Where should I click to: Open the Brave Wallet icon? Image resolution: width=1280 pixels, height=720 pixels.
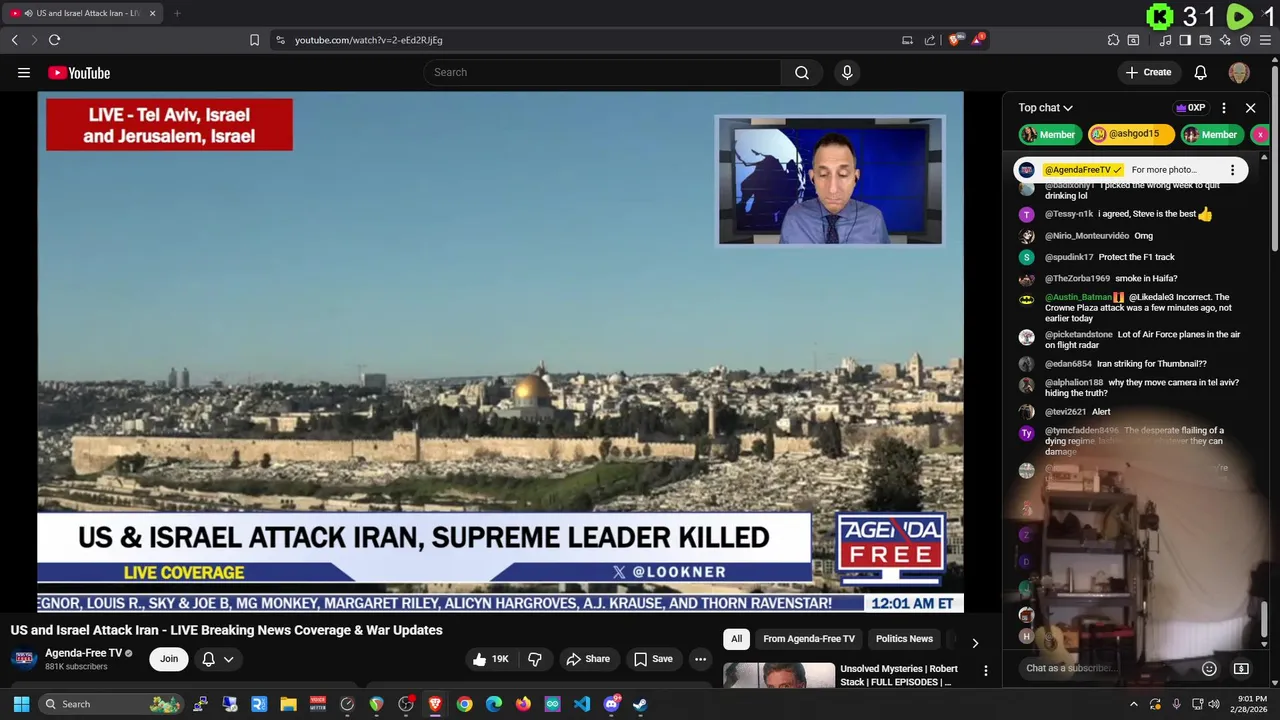click(x=1205, y=40)
